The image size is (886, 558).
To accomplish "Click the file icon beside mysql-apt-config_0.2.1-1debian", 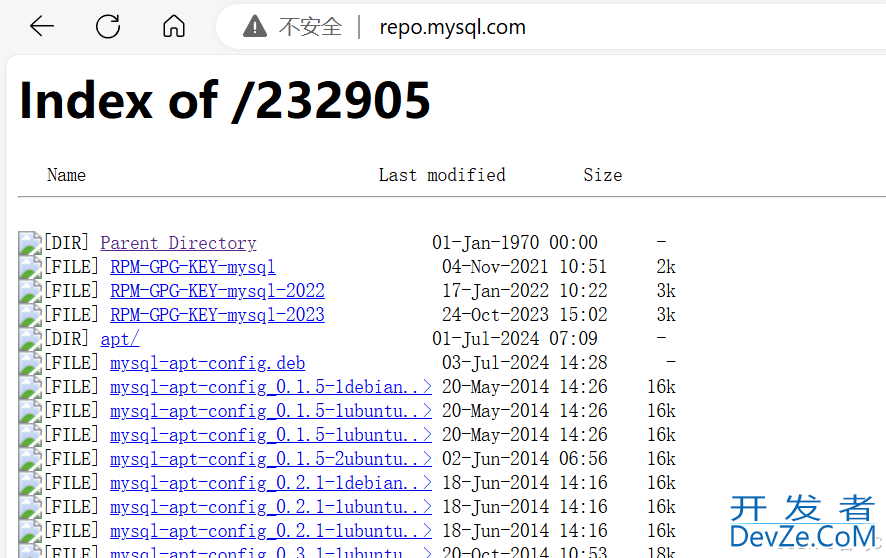I will coord(30,483).
